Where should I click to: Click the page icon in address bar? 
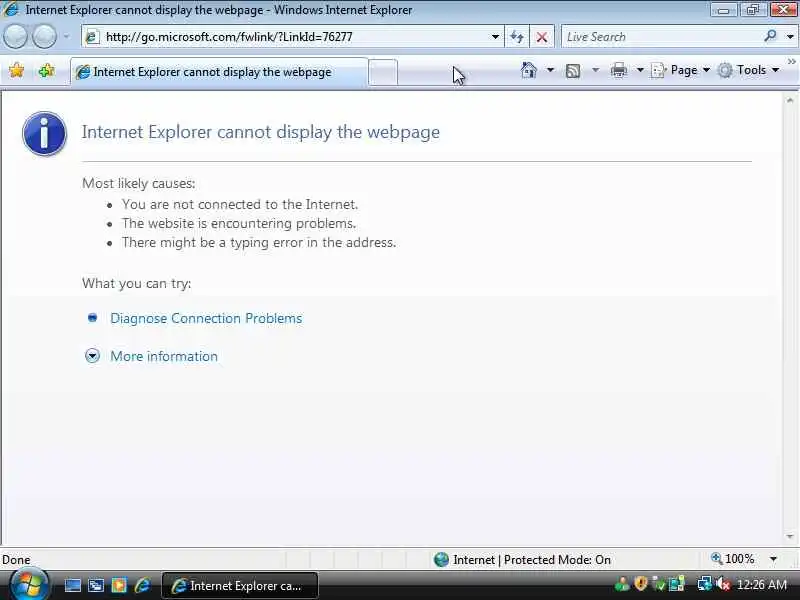pos(92,37)
